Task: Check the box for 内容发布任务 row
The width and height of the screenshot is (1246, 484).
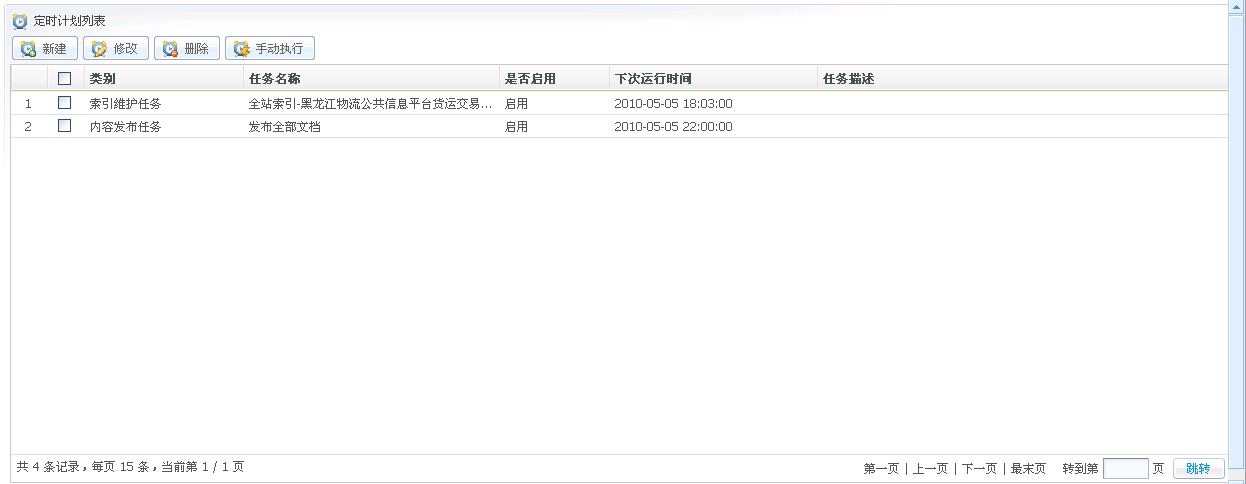Action: pyautogui.click(x=65, y=126)
